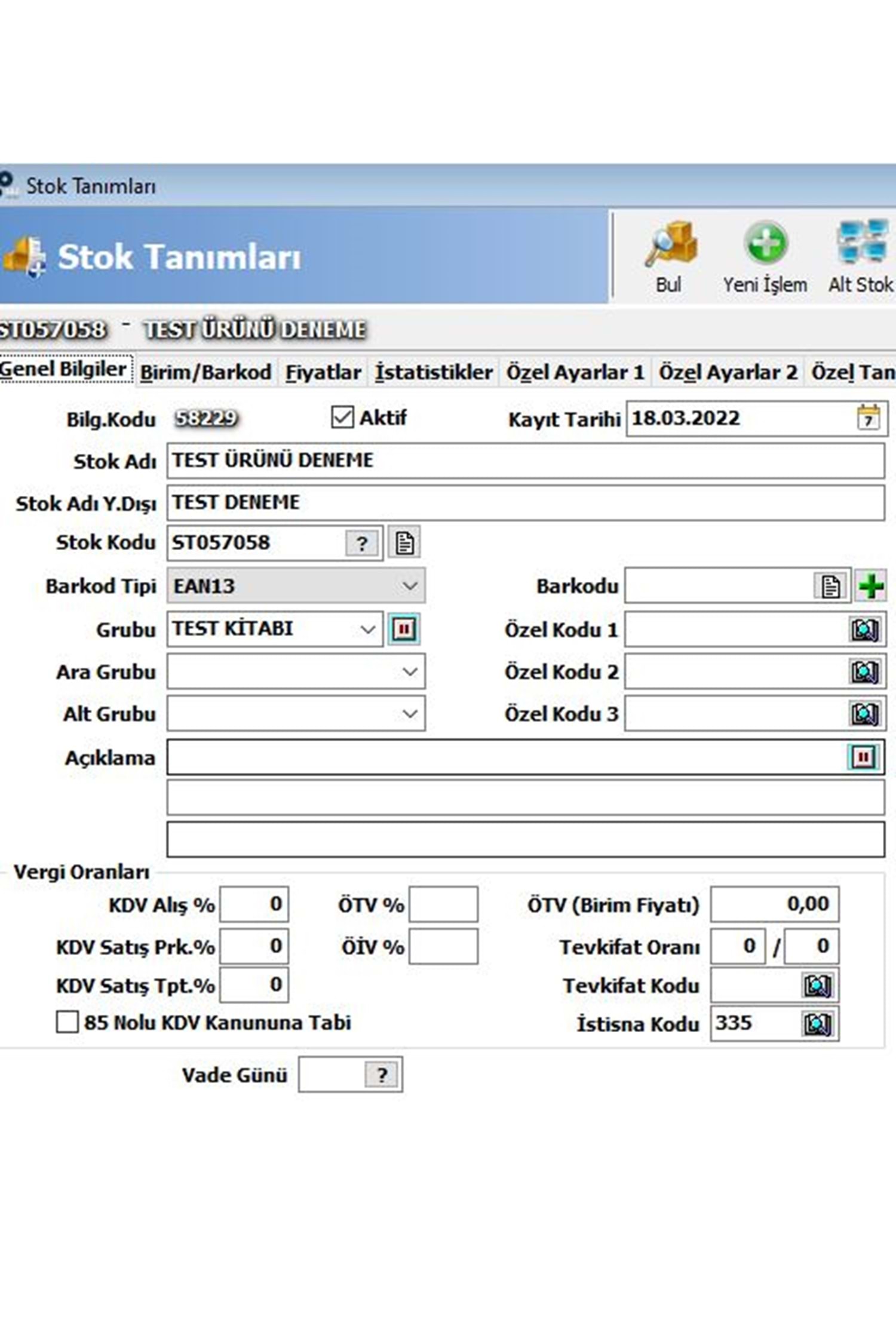Uncheck the Aktif checkbox
The height and width of the screenshot is (1344, 896).
coord(342,418)
